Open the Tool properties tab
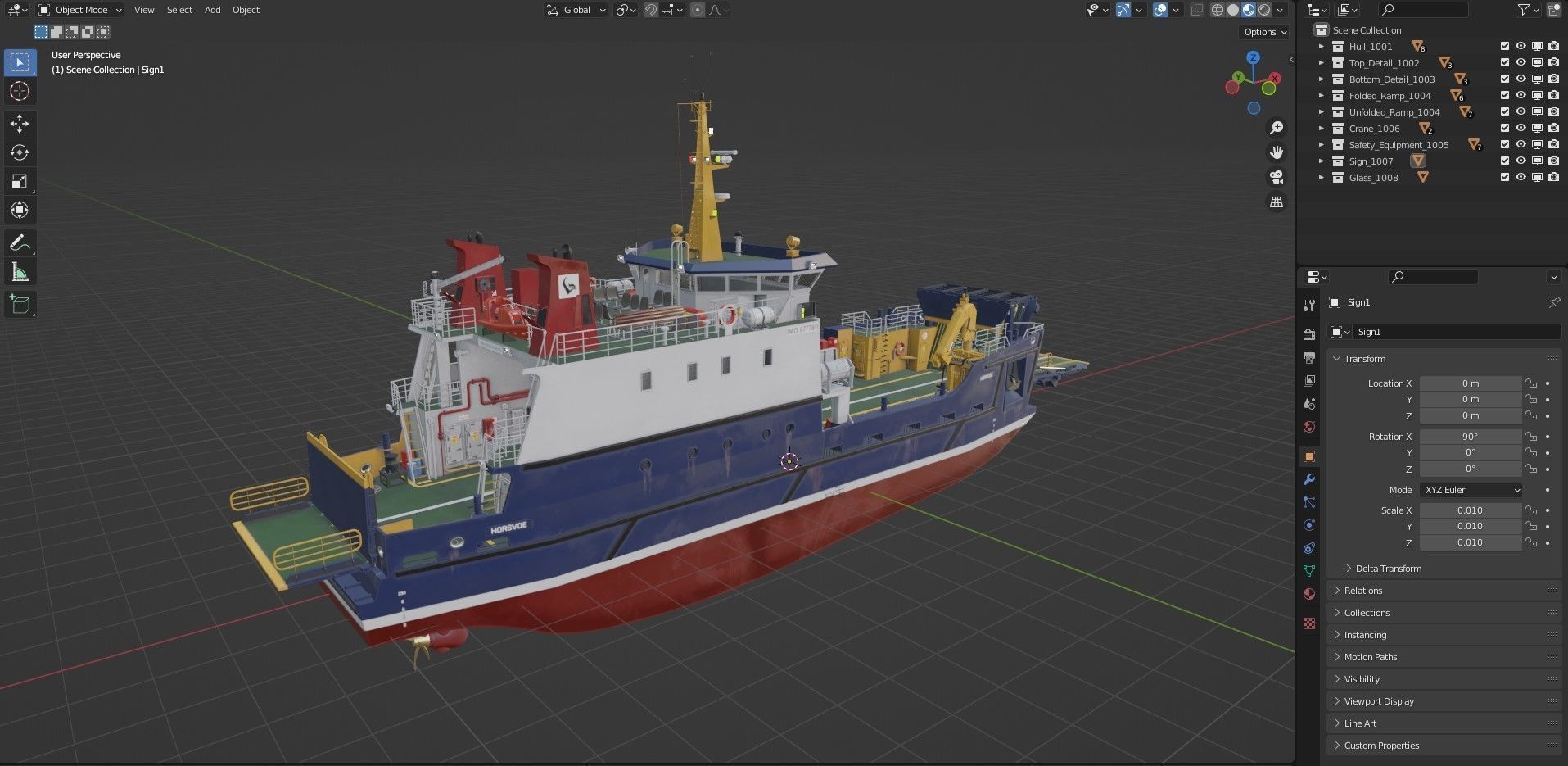 pyautogui.click(x=1308, y=306)
